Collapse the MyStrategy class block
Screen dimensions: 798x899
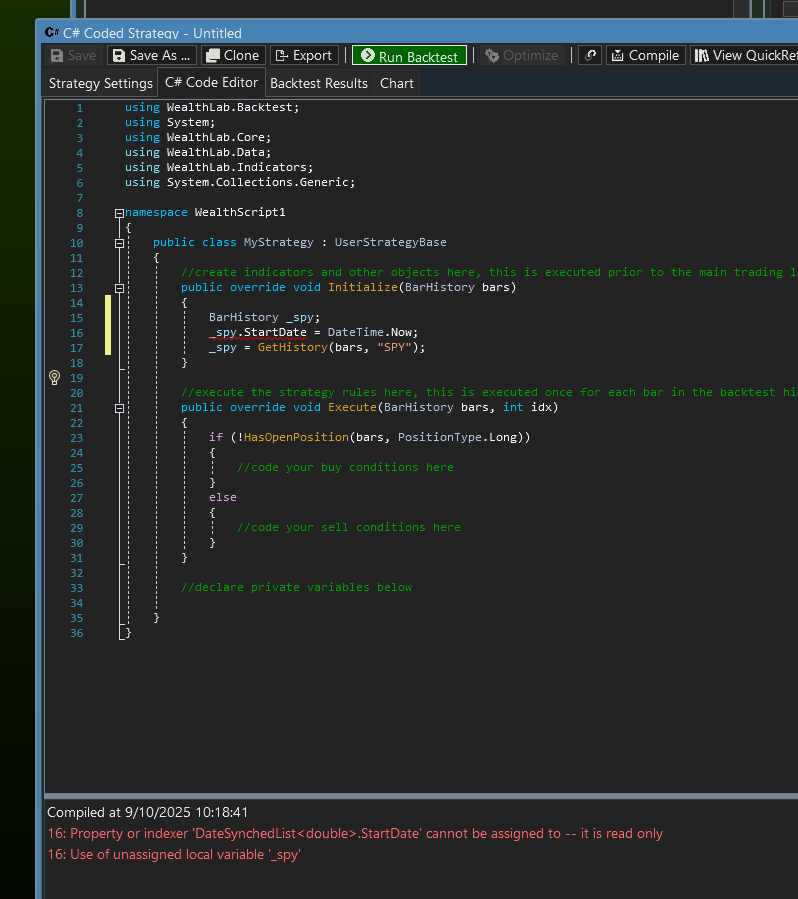(x=119, y=243)
